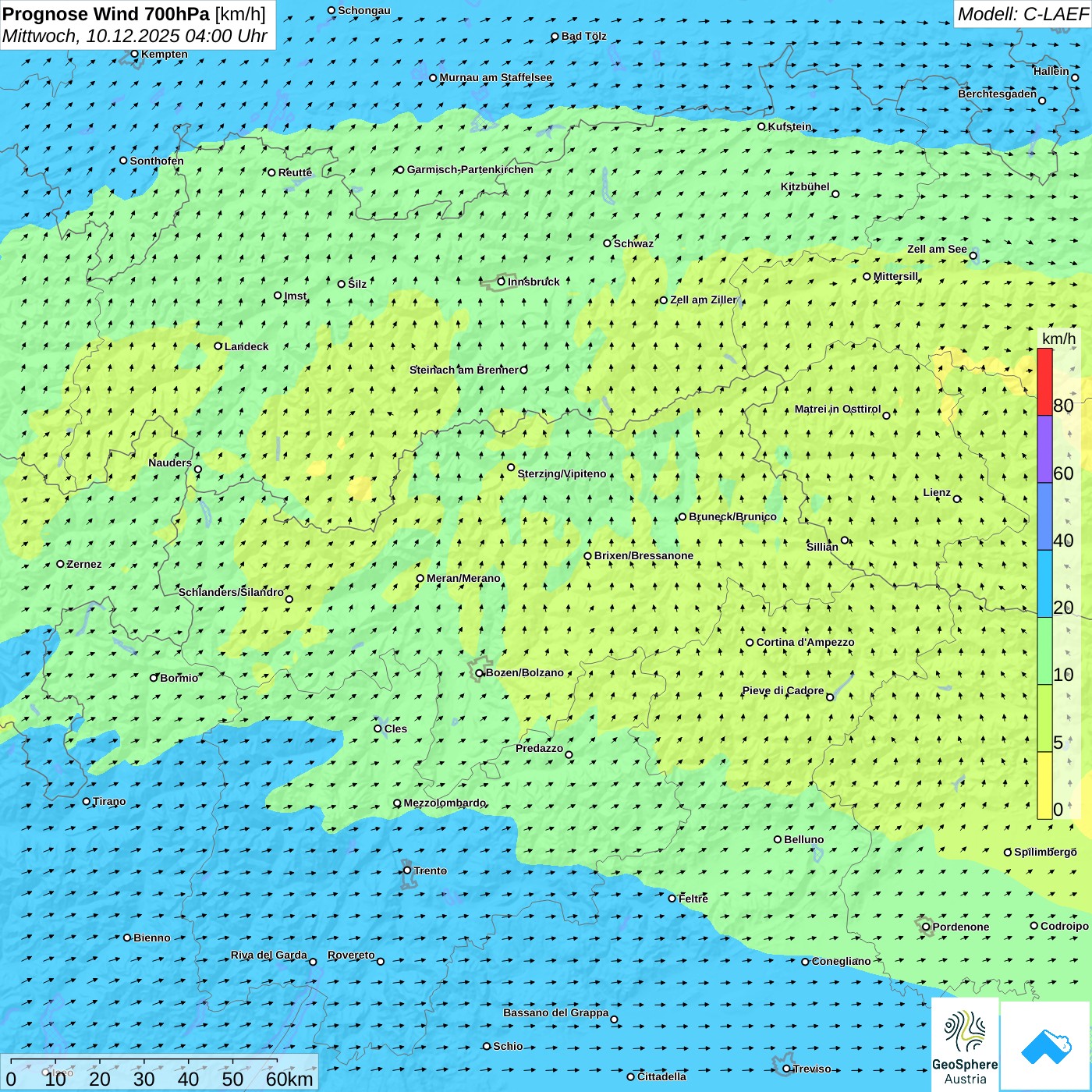Select the Lienz marker circle
The height and width of the screenshot is (1092, 1092).
957,499
